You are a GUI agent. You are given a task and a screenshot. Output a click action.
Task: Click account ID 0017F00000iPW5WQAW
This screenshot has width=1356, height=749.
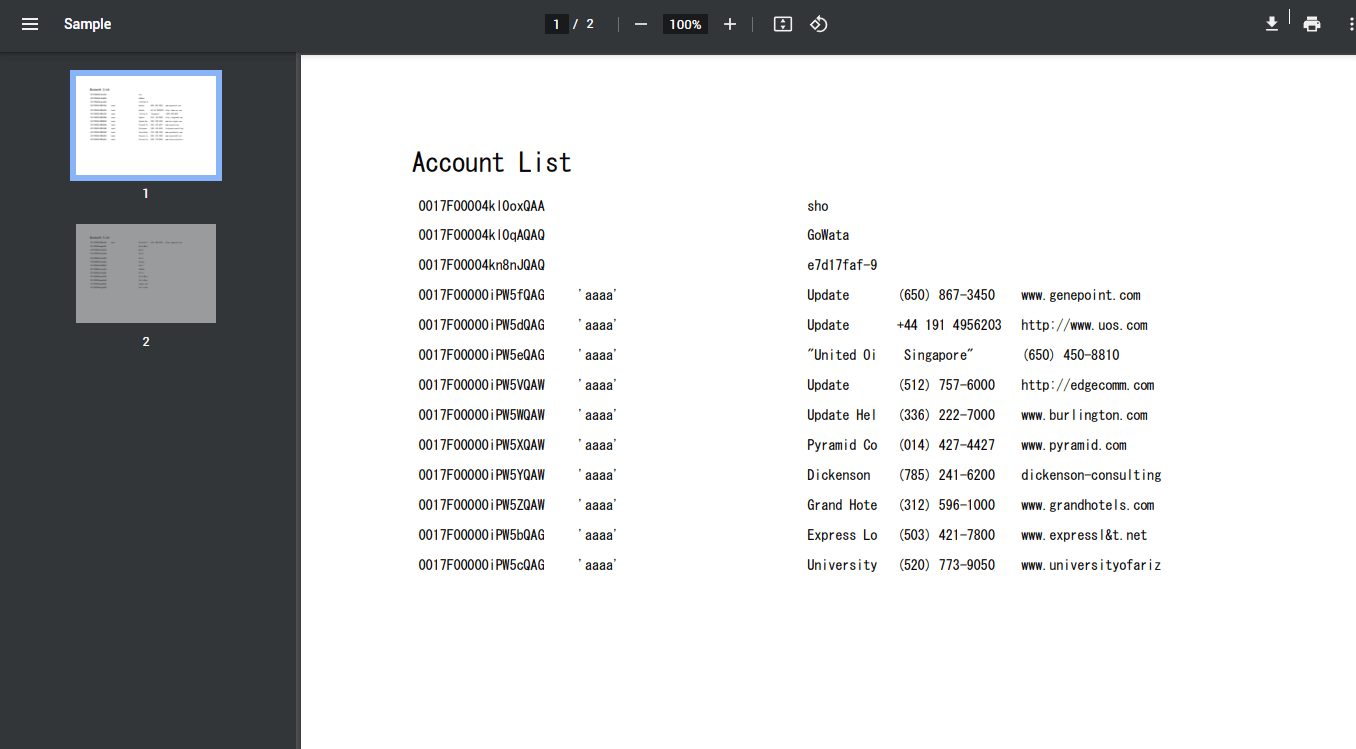pos(482,415)
